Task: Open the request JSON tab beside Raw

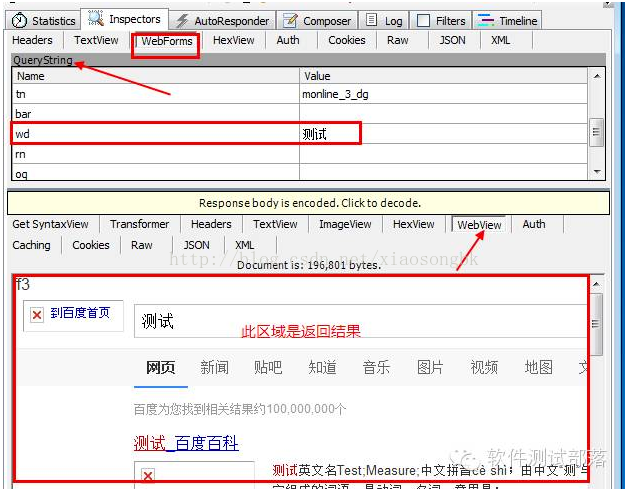Action: click(452, 40)
